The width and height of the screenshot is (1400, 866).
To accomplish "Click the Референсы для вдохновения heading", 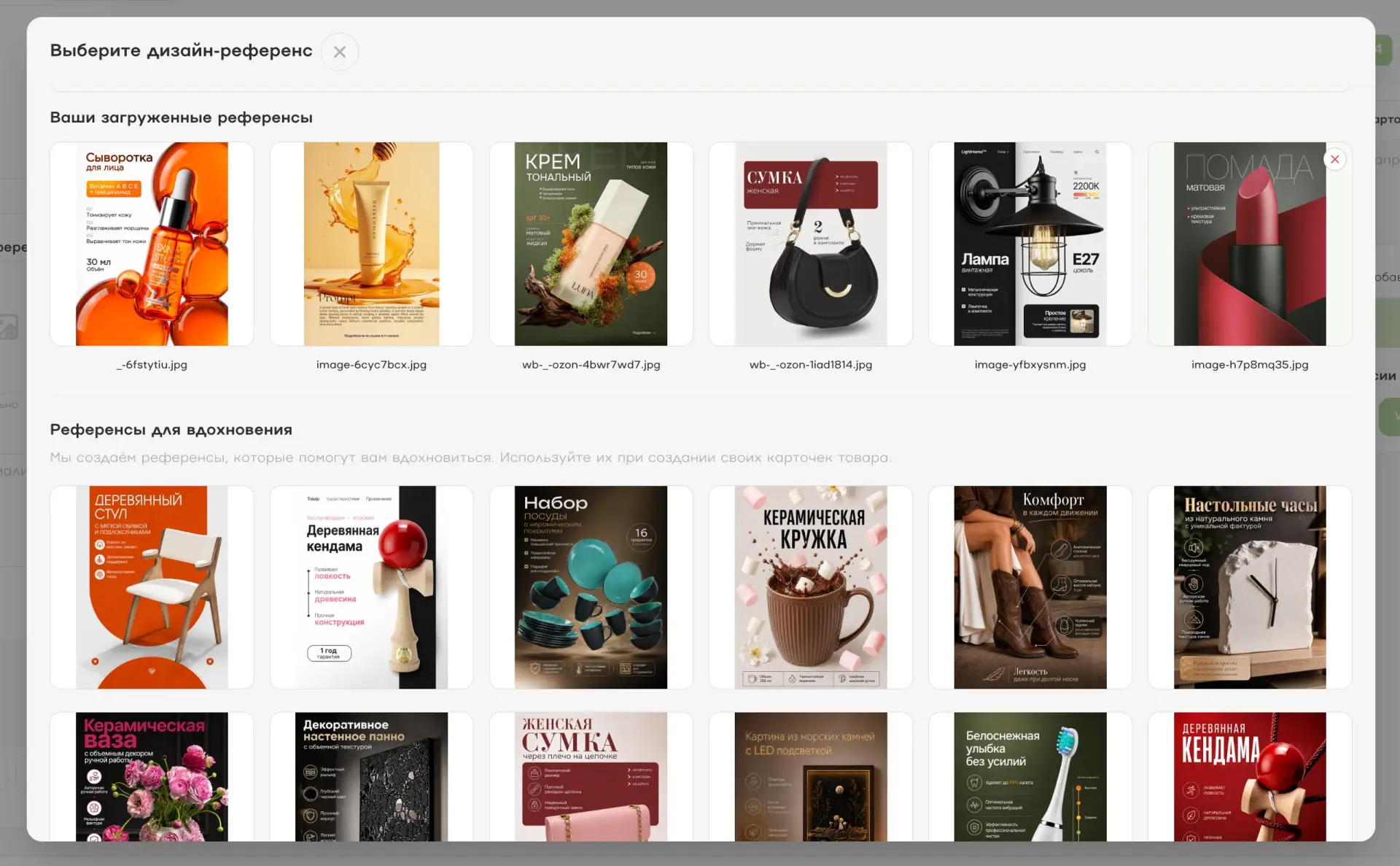I will coord(171,430).
